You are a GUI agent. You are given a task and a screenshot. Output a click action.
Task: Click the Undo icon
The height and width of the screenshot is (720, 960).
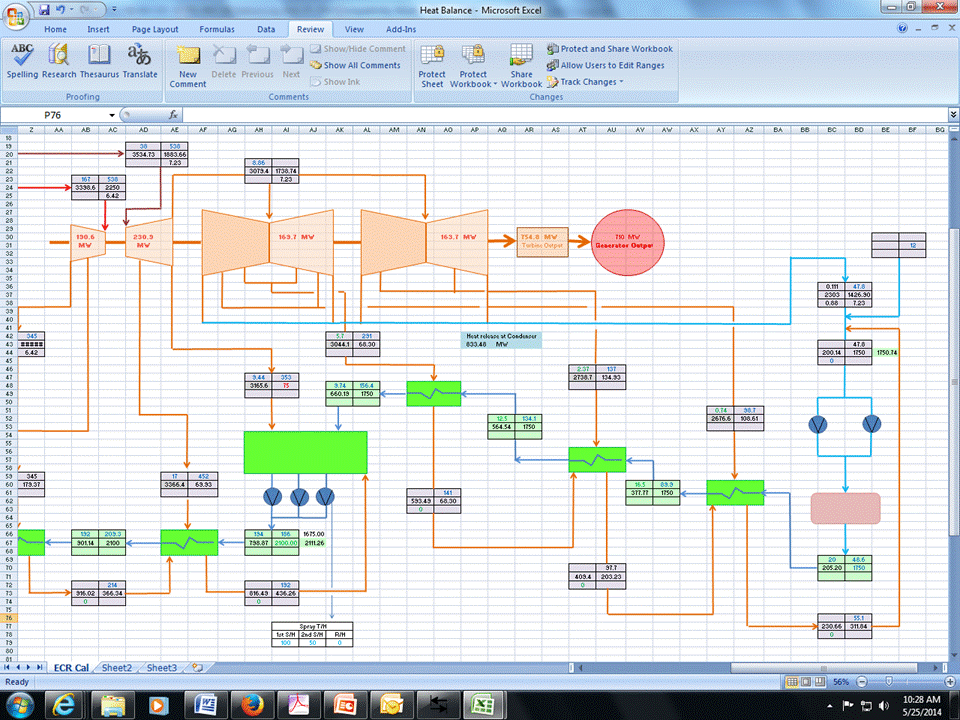click(x=60, y=9)
